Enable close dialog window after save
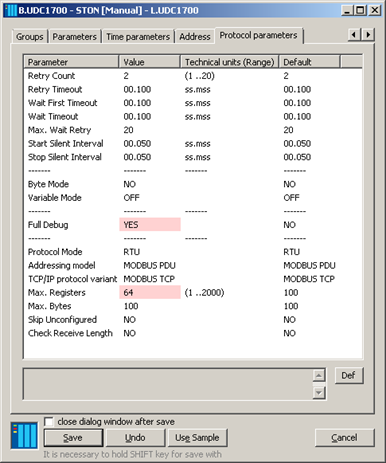Viewport: 386px width, 463px height. [x=49, y=422]
